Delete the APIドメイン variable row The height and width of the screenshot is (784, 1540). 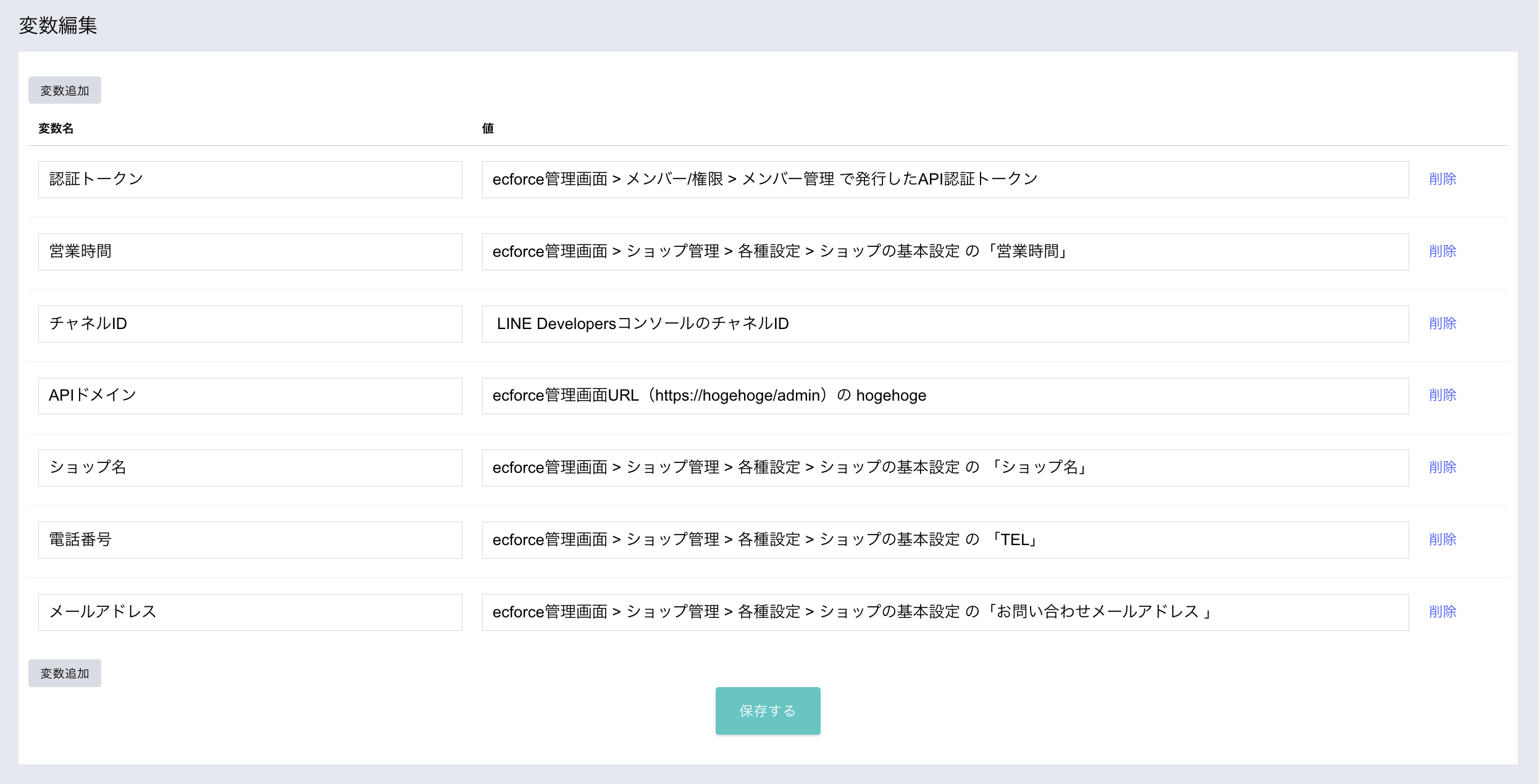click(x=1442, y=395)
